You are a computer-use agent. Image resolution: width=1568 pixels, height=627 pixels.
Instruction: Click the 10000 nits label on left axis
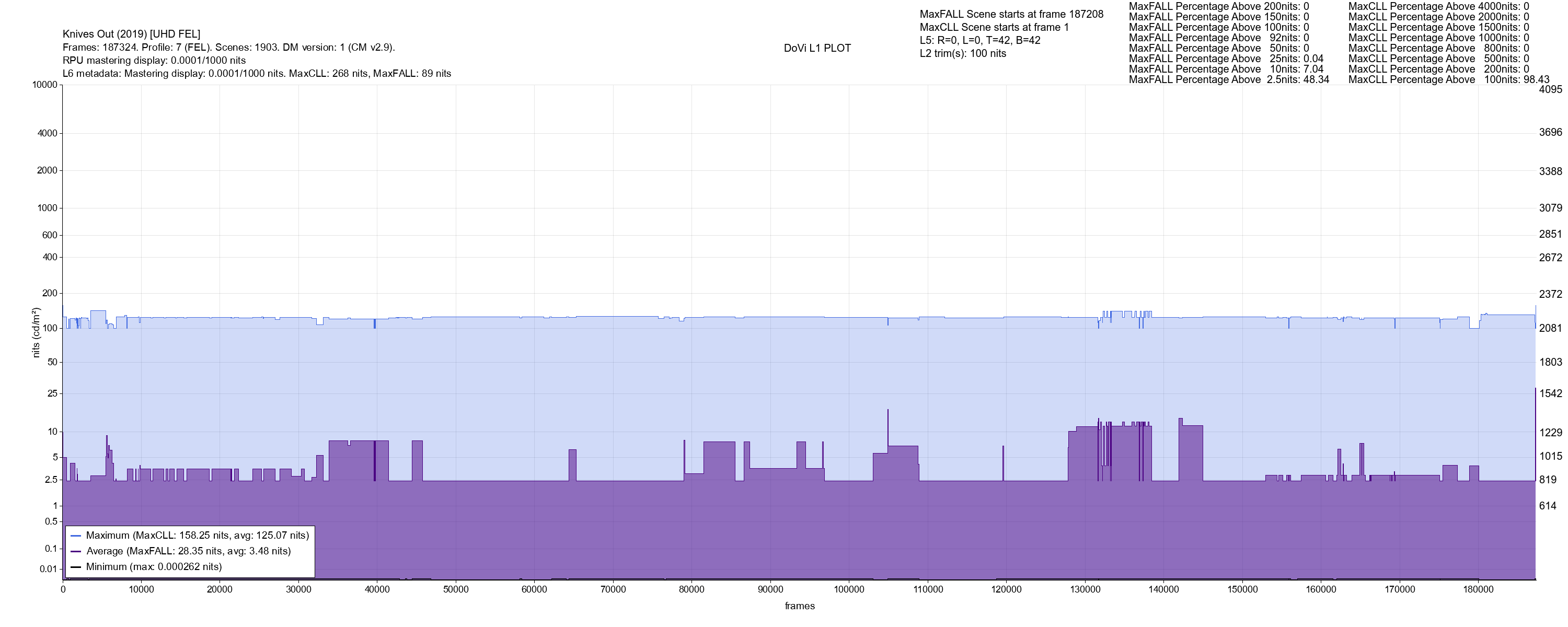44,85
